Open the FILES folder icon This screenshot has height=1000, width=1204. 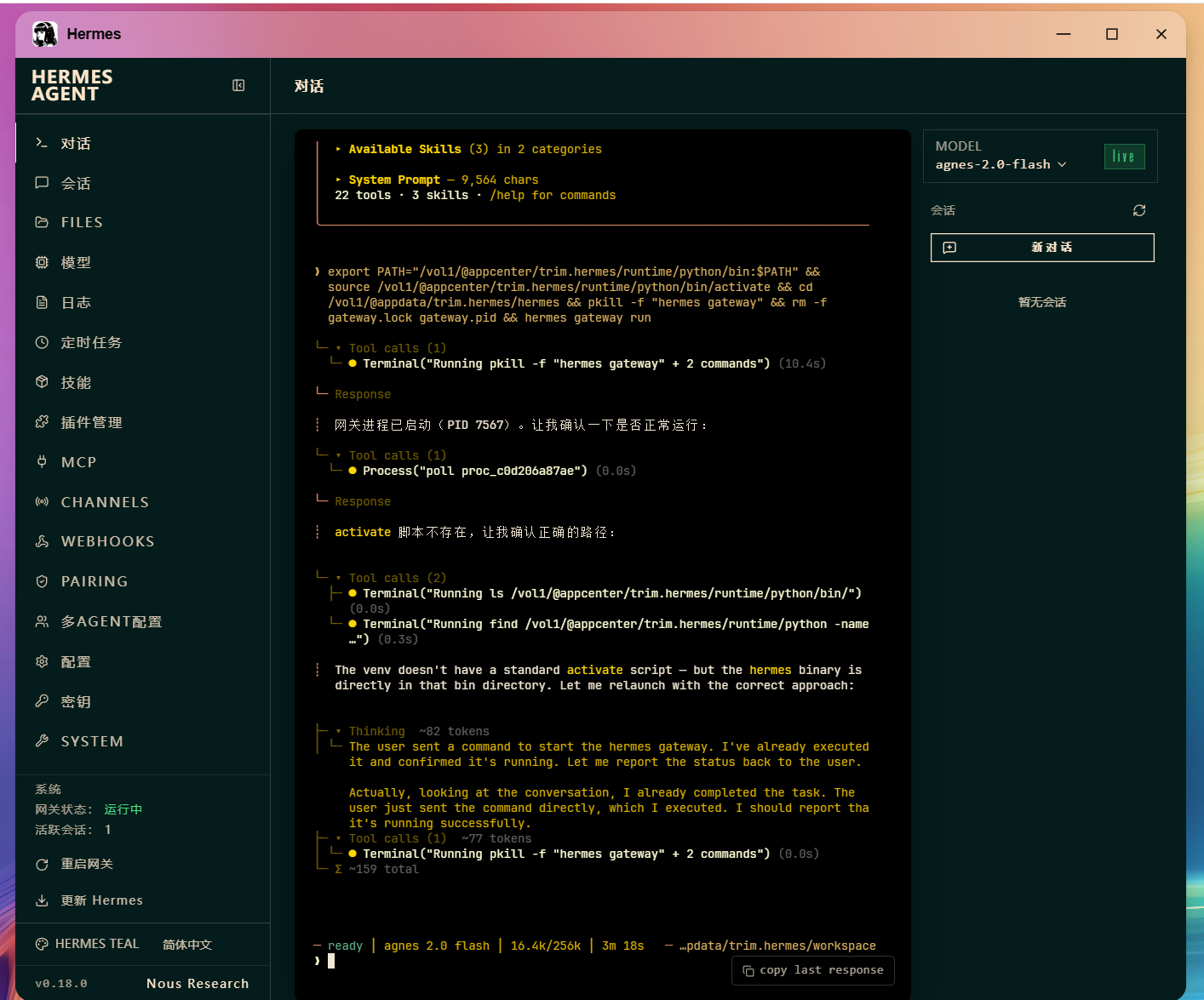point(42,222)
